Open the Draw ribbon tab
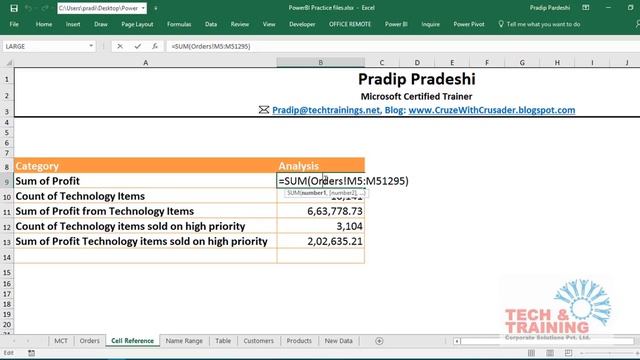Image resolution: width=640 pixels, height=360 pixels. pyautogui.click(x=101, y=24)
